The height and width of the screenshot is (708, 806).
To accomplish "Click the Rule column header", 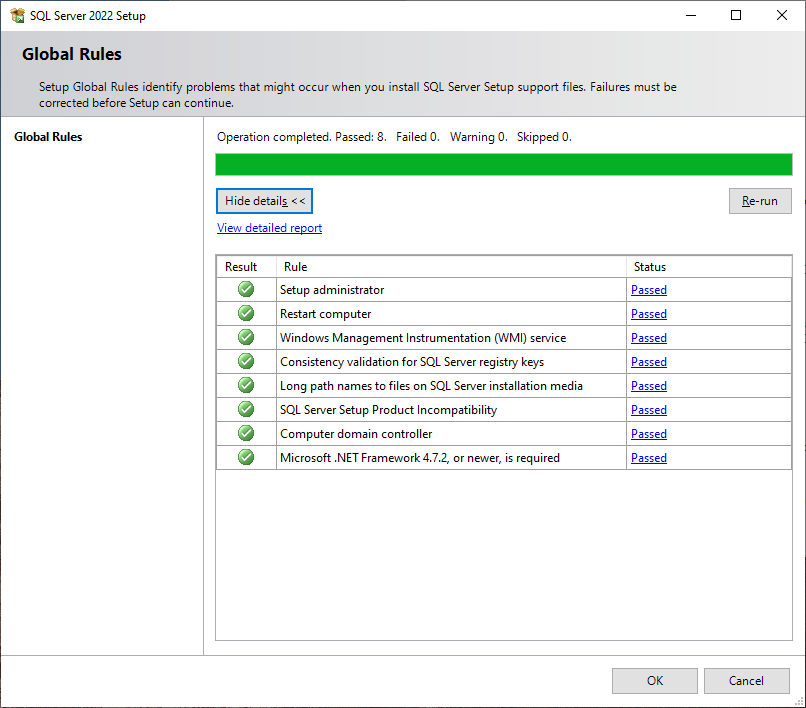I will [x=295, y=267].
